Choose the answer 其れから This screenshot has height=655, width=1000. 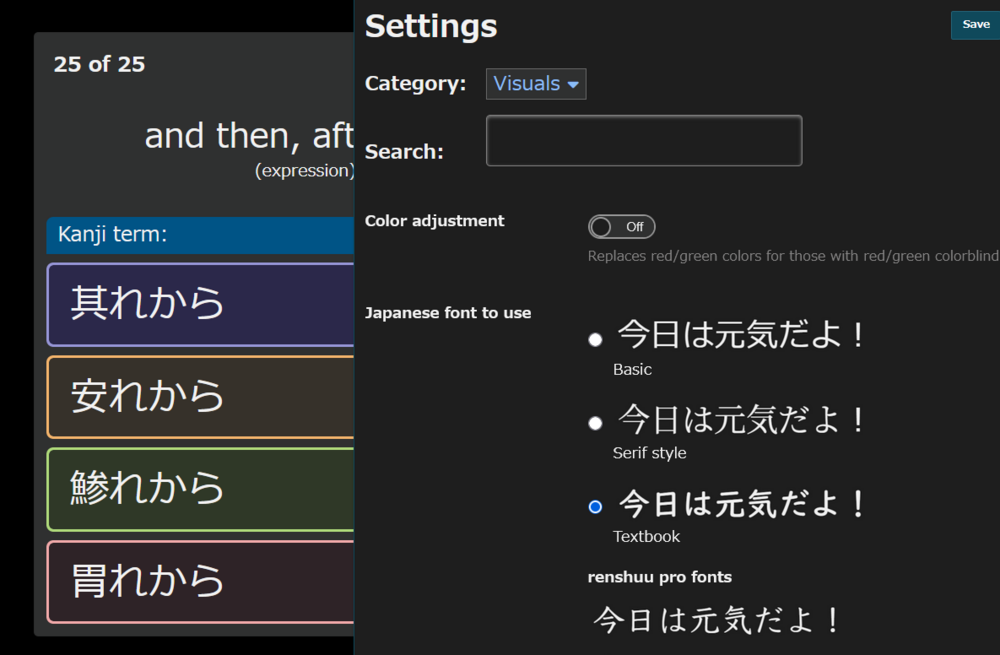tap(200, 304)
